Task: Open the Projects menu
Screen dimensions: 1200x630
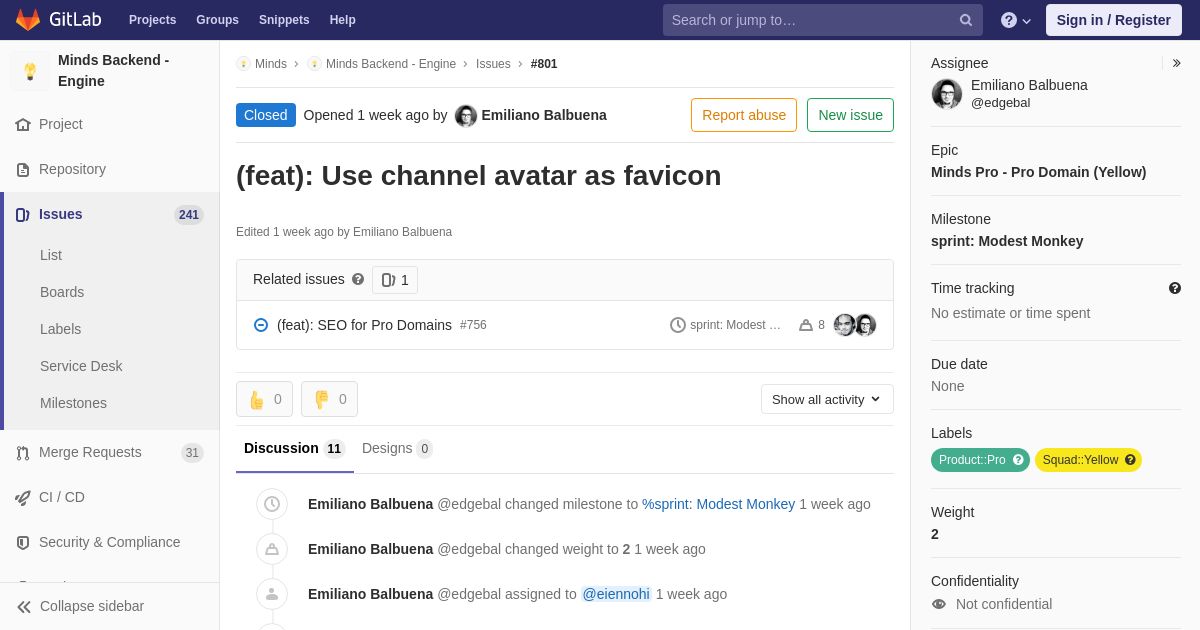Action: 152,20
